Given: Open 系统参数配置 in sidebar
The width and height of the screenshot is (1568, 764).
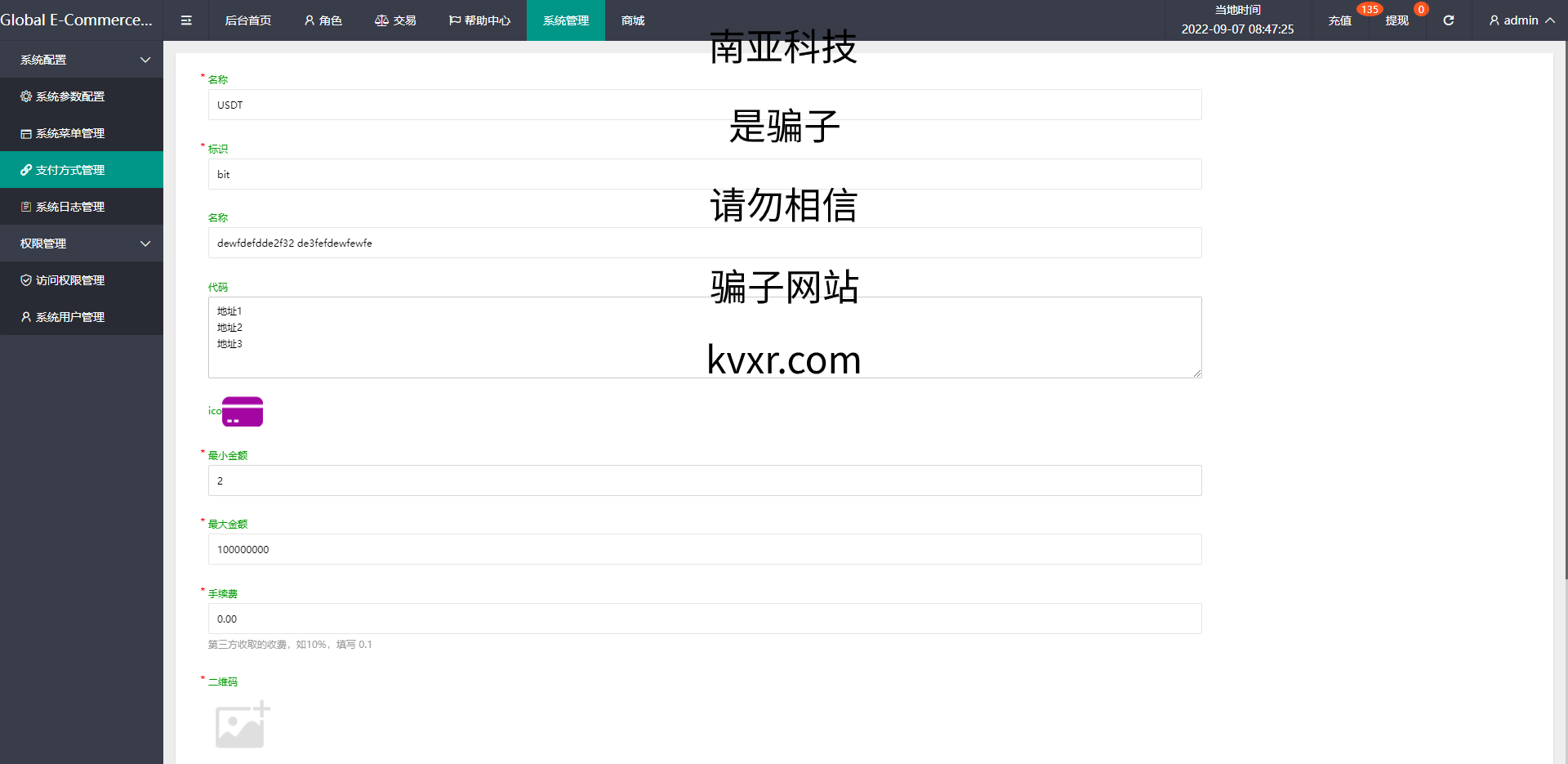Looking at the screenshot, I should [x=82, y=96].
